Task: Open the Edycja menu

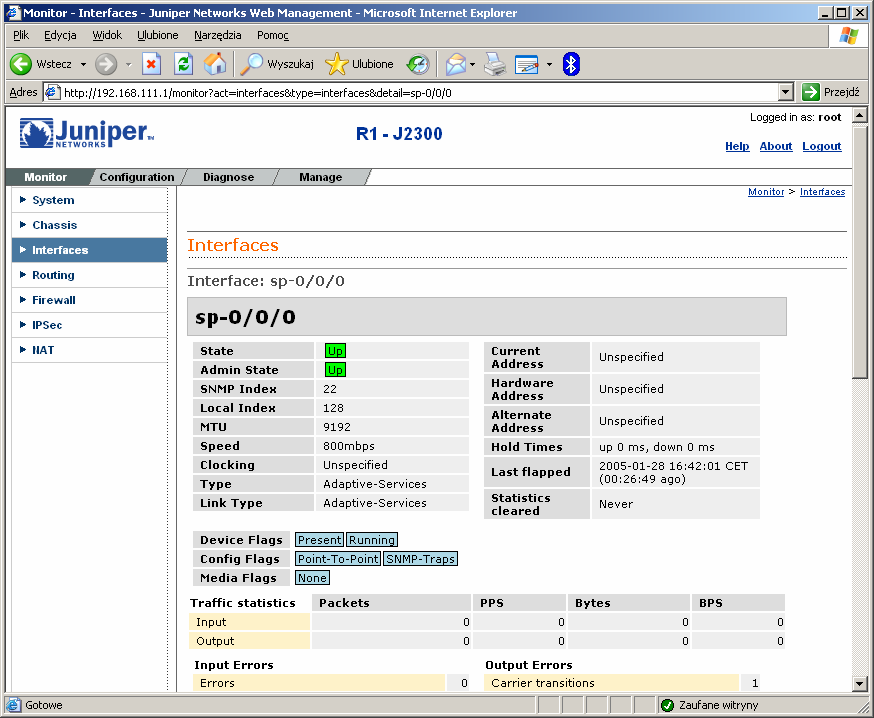Action: click(x=60, y=35)
